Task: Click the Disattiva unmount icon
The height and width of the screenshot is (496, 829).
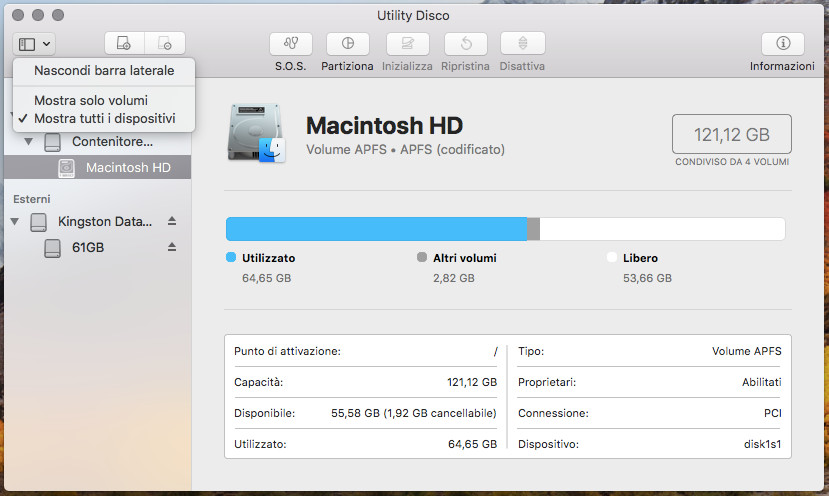Action: [x=522, y=43]
